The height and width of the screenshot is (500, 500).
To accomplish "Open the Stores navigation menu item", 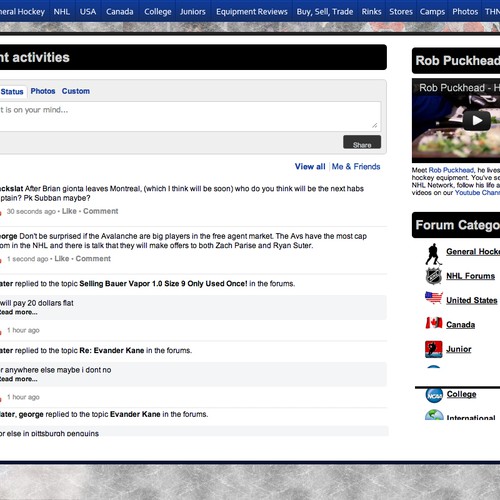I will [x=401, y=12].
